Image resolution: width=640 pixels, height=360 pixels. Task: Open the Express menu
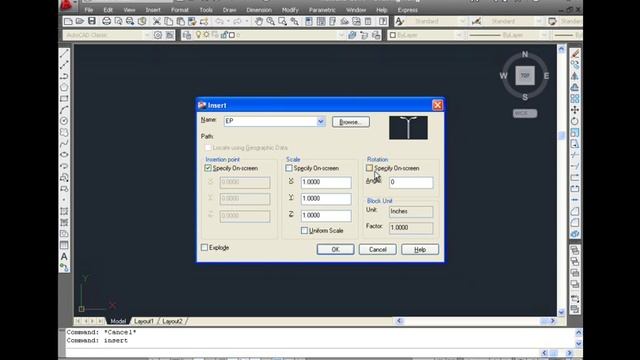407,10
